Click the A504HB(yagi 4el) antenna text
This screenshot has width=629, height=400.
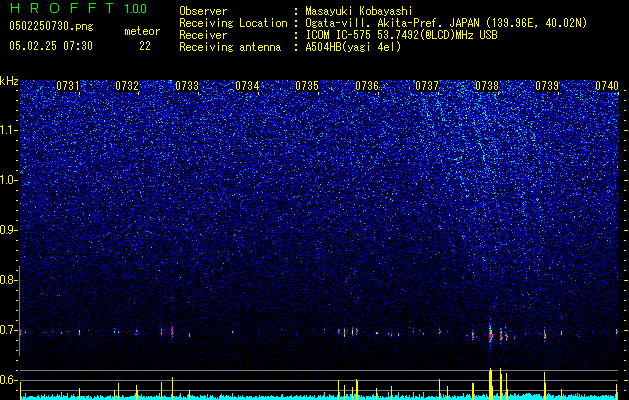(353, 47)
